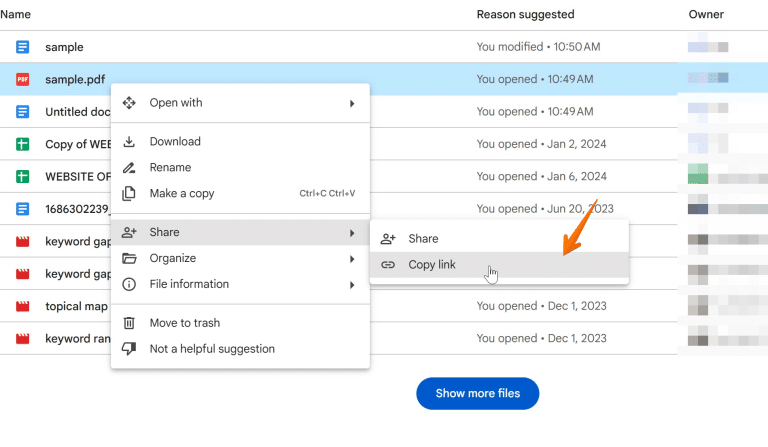768x447 pixels.
Task: Click the trash can icon
Action: pyautogui.click(x=129, y=323)
